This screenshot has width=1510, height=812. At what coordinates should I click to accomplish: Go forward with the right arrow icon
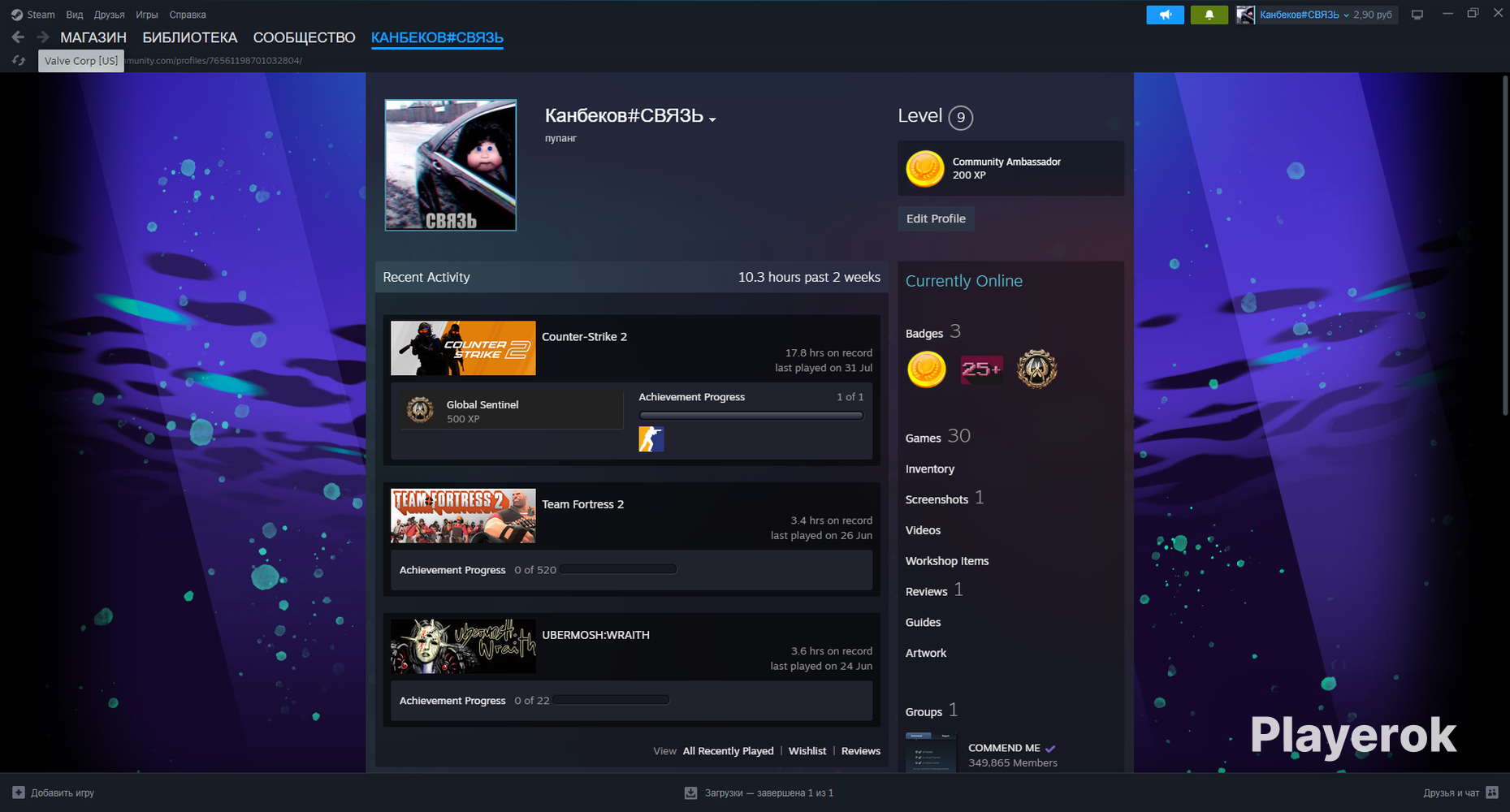coord(43,37)
